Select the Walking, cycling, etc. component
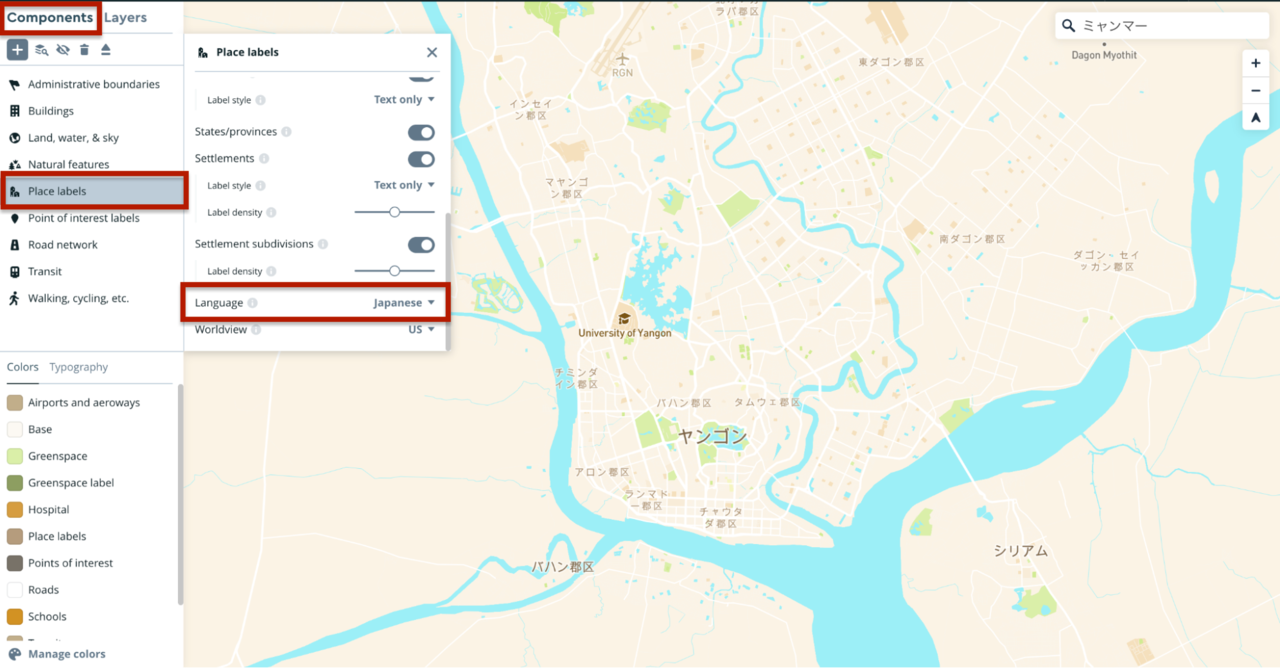 coord(92,298)
